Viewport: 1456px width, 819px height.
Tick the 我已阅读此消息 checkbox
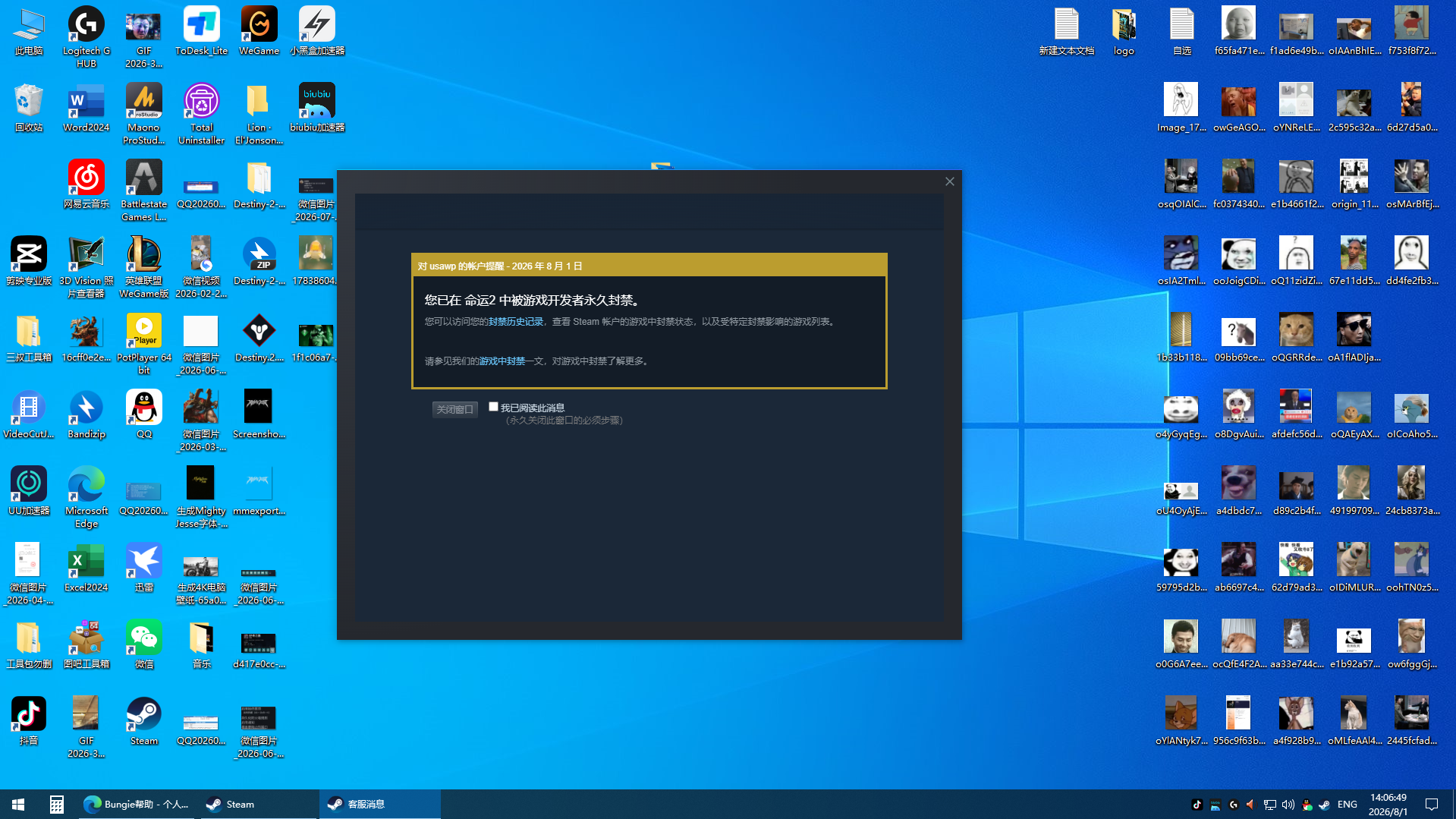point(493,407)
